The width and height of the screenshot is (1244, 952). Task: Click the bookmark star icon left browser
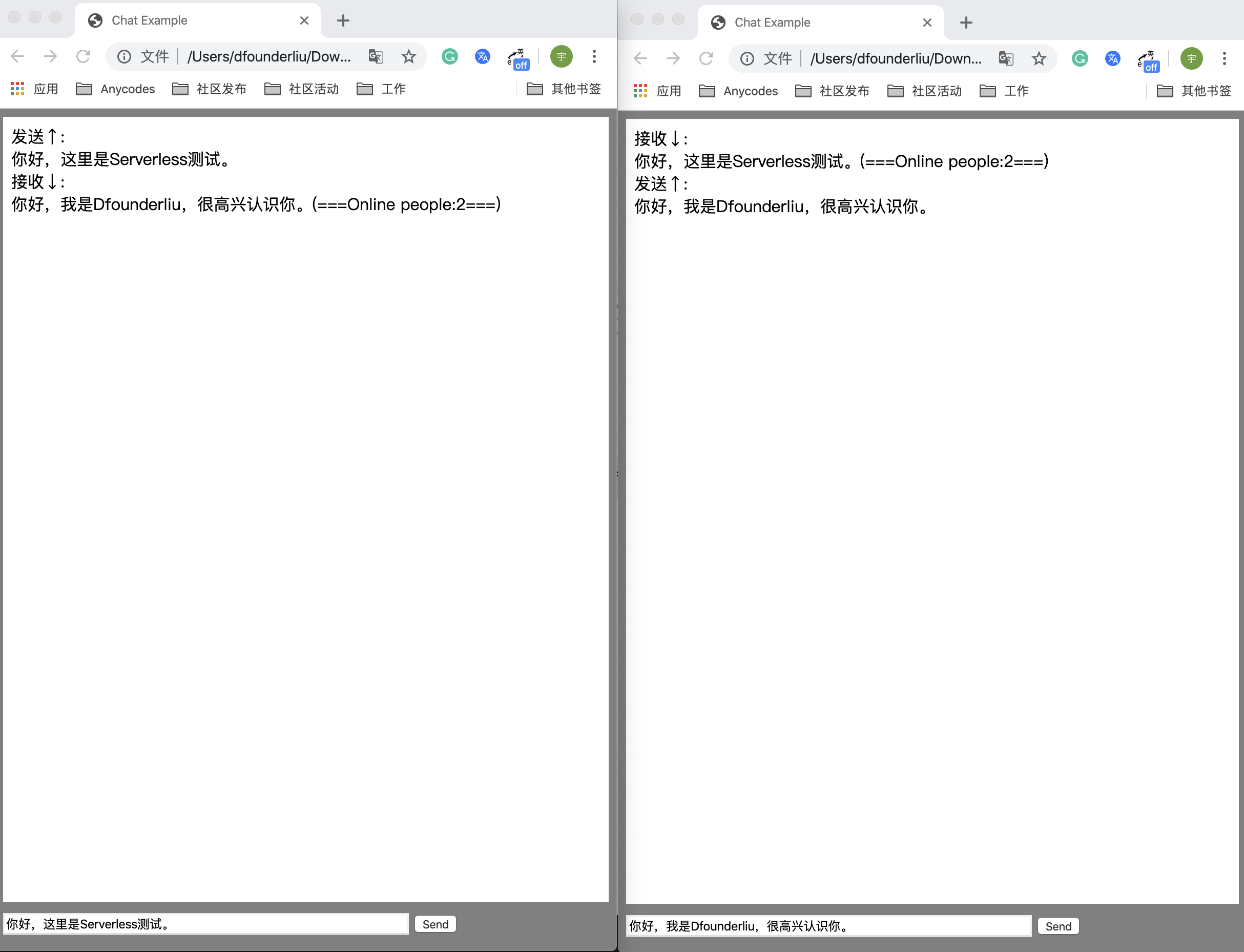[408, 58]
